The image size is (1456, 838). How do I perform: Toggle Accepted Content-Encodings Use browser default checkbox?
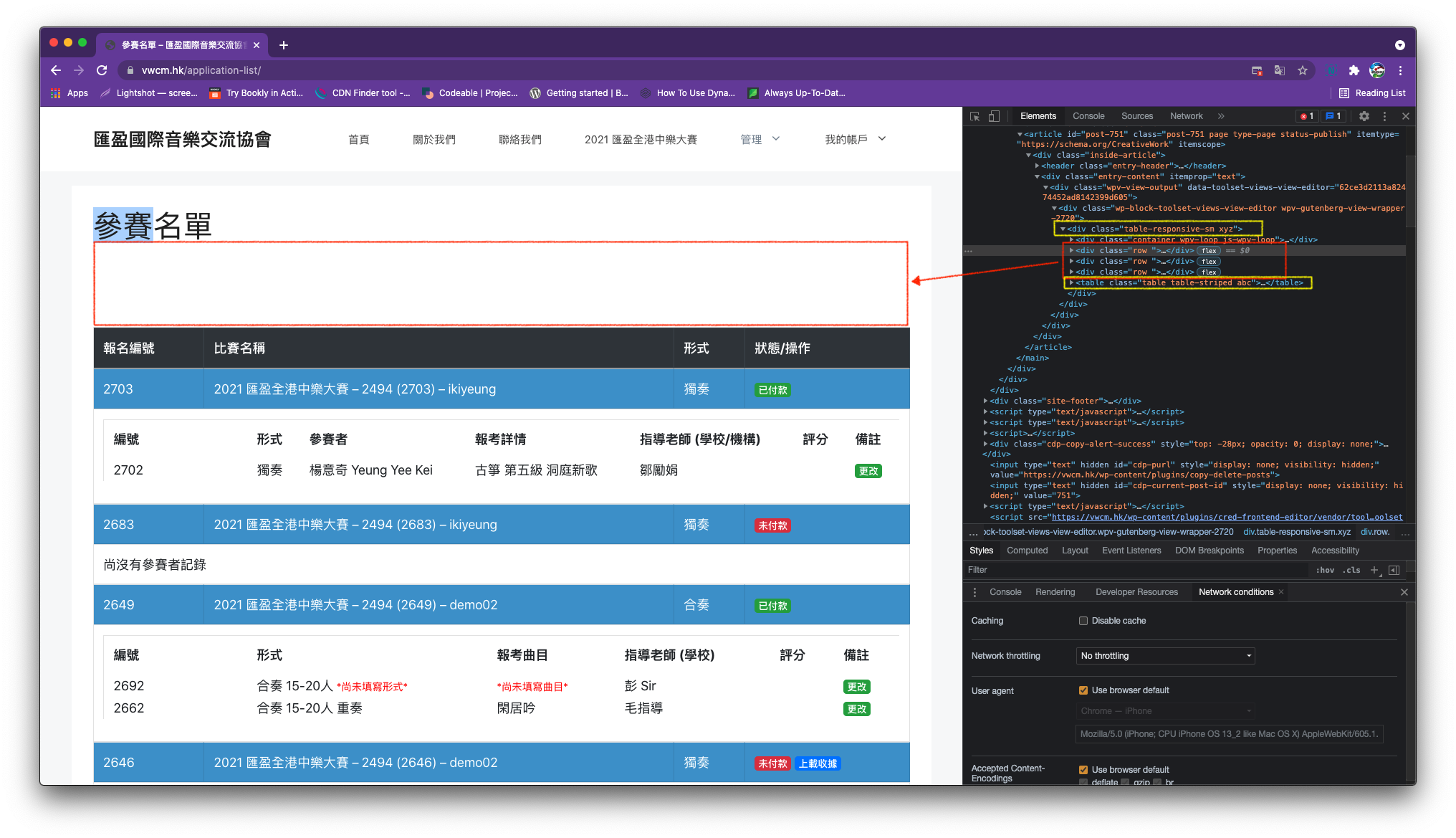tap(1083, 770)
